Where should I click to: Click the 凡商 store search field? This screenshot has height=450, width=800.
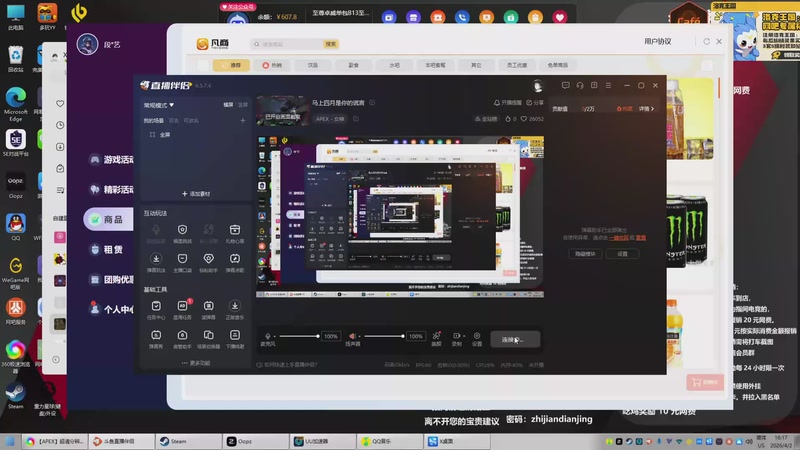[x=288, y=44]
